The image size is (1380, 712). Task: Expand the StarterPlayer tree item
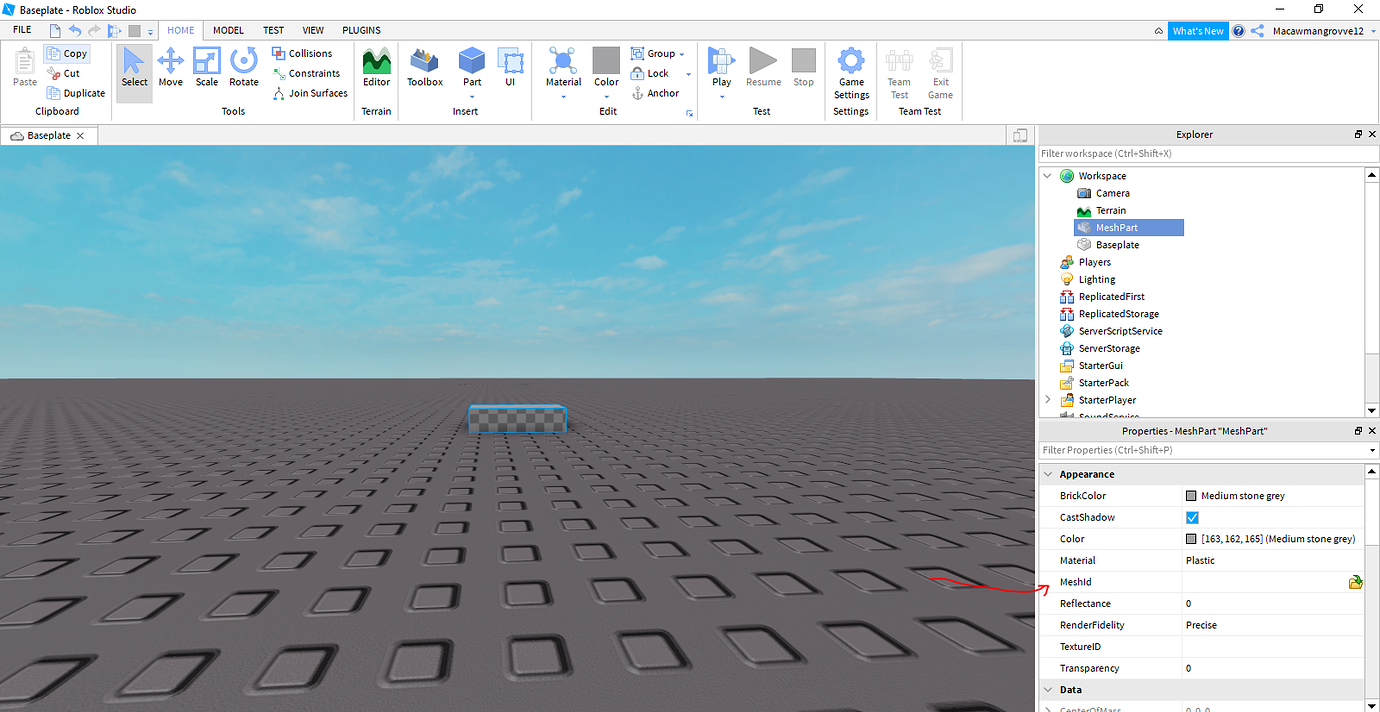tap(1047, 399)
